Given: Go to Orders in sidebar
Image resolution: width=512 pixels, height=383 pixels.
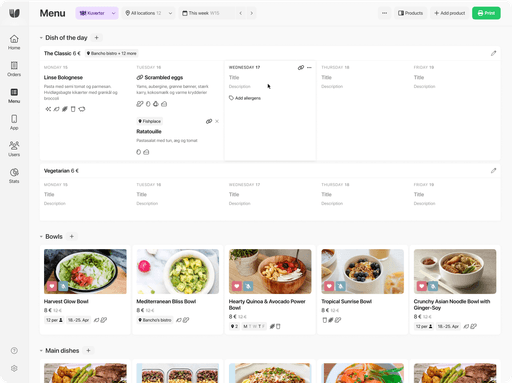Looking at the screenshot, I should point(14,69).
